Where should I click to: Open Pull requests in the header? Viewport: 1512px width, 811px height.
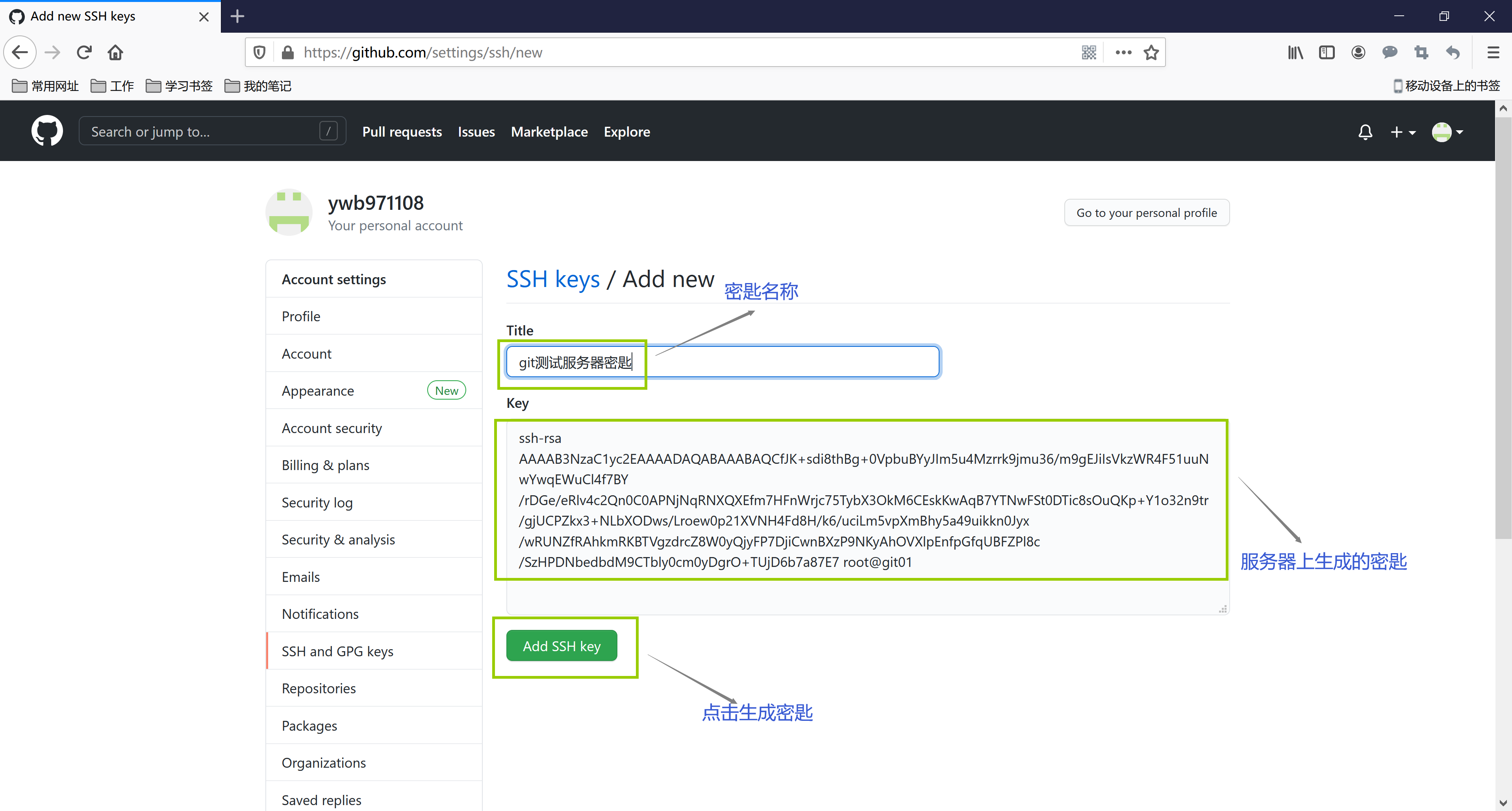pyautogui.click(x=402, y=131)
